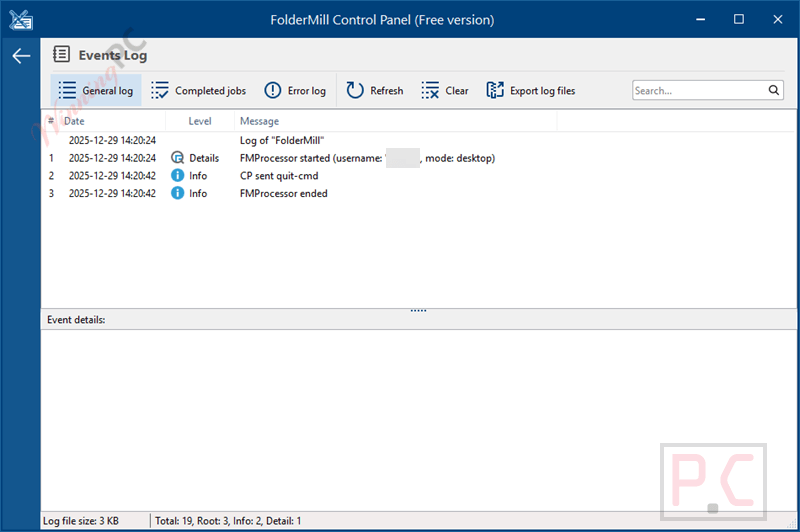
Task: Switch to the General log tab
Action: point(96,90)
